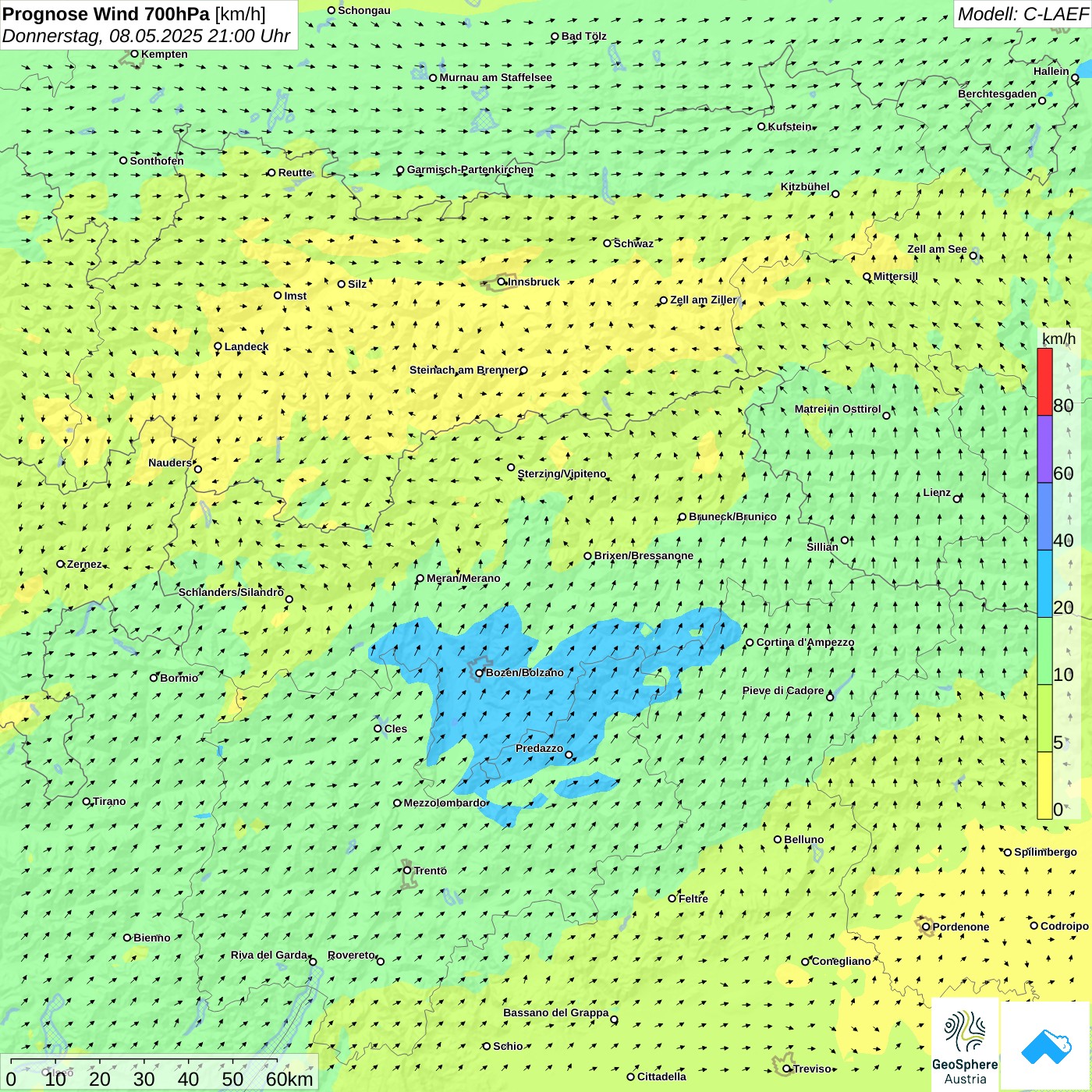Click the 'Sonthofen' label
Viewport: 1092px width, 1092px height.
click(x=157, y=161)
